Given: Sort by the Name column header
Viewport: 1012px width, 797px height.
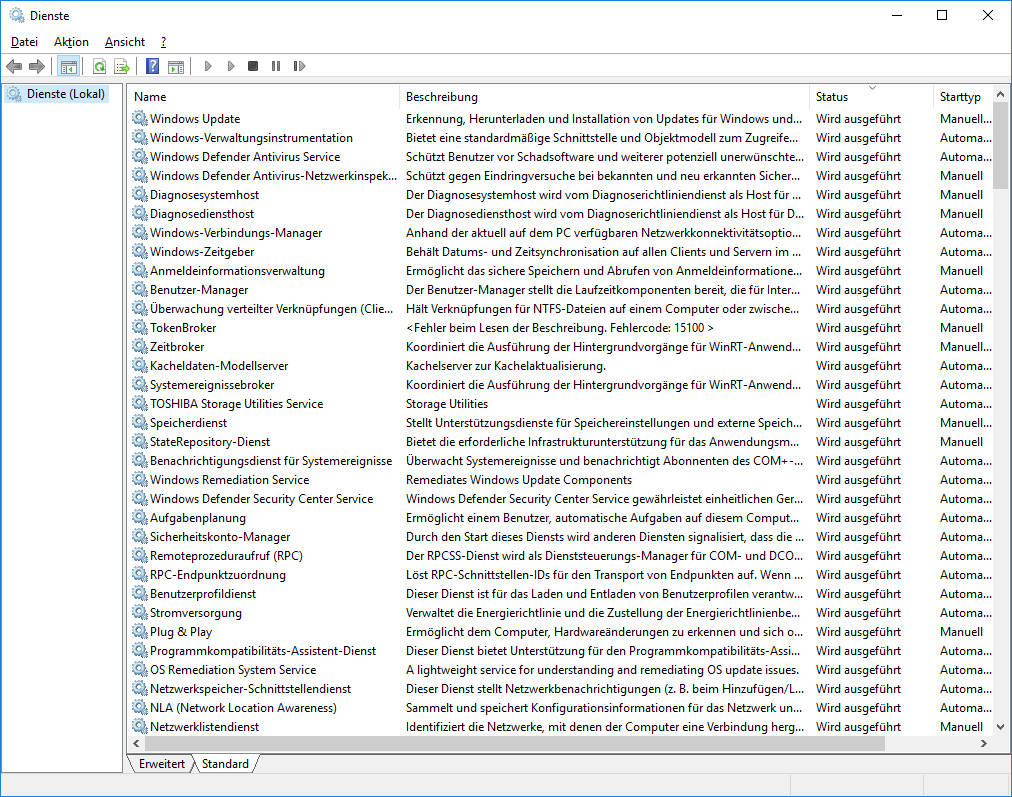Looking at the screenshot, I should click(264, 97).
